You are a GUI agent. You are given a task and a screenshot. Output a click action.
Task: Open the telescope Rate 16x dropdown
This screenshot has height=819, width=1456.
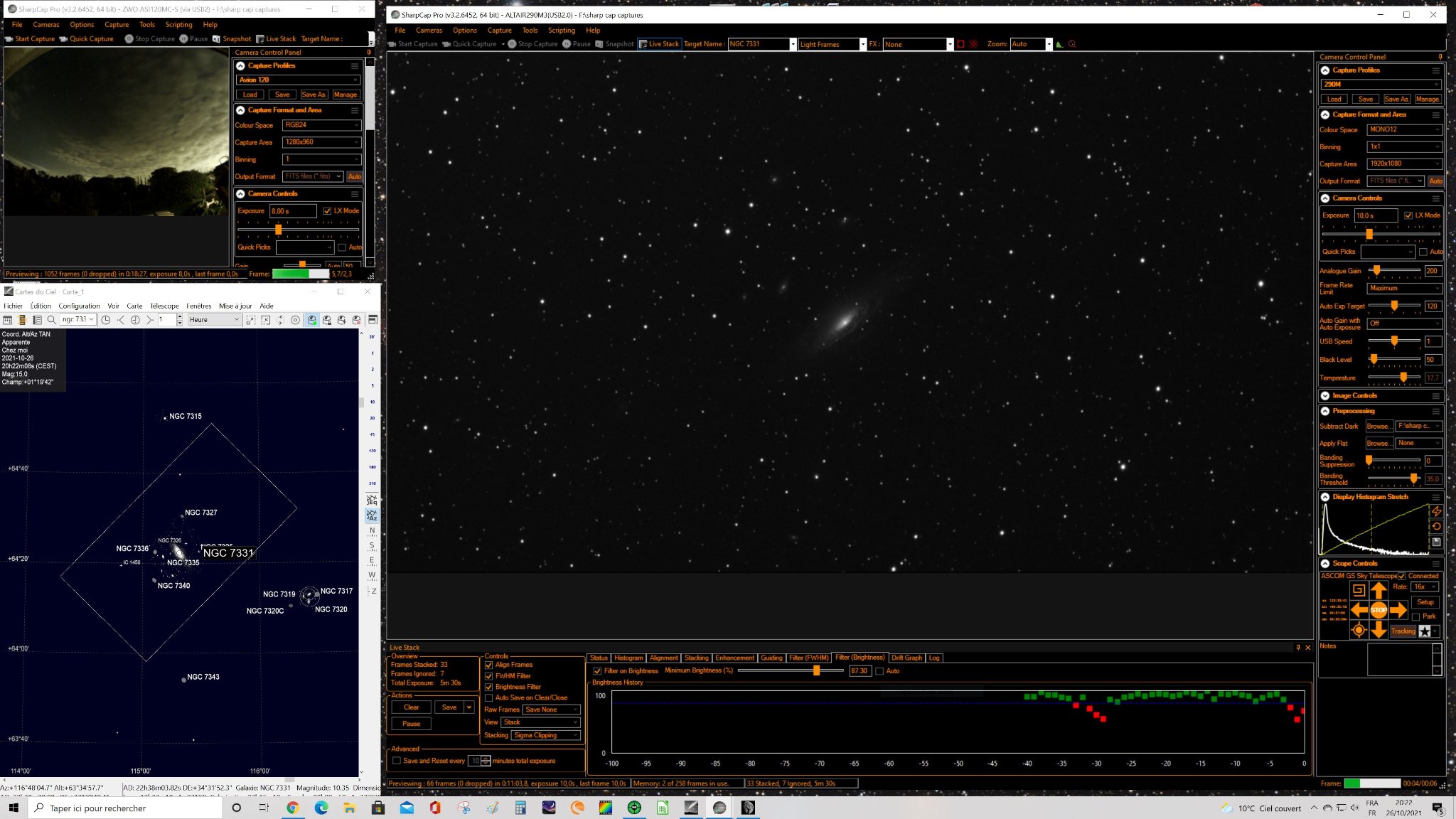point(1425,587)
